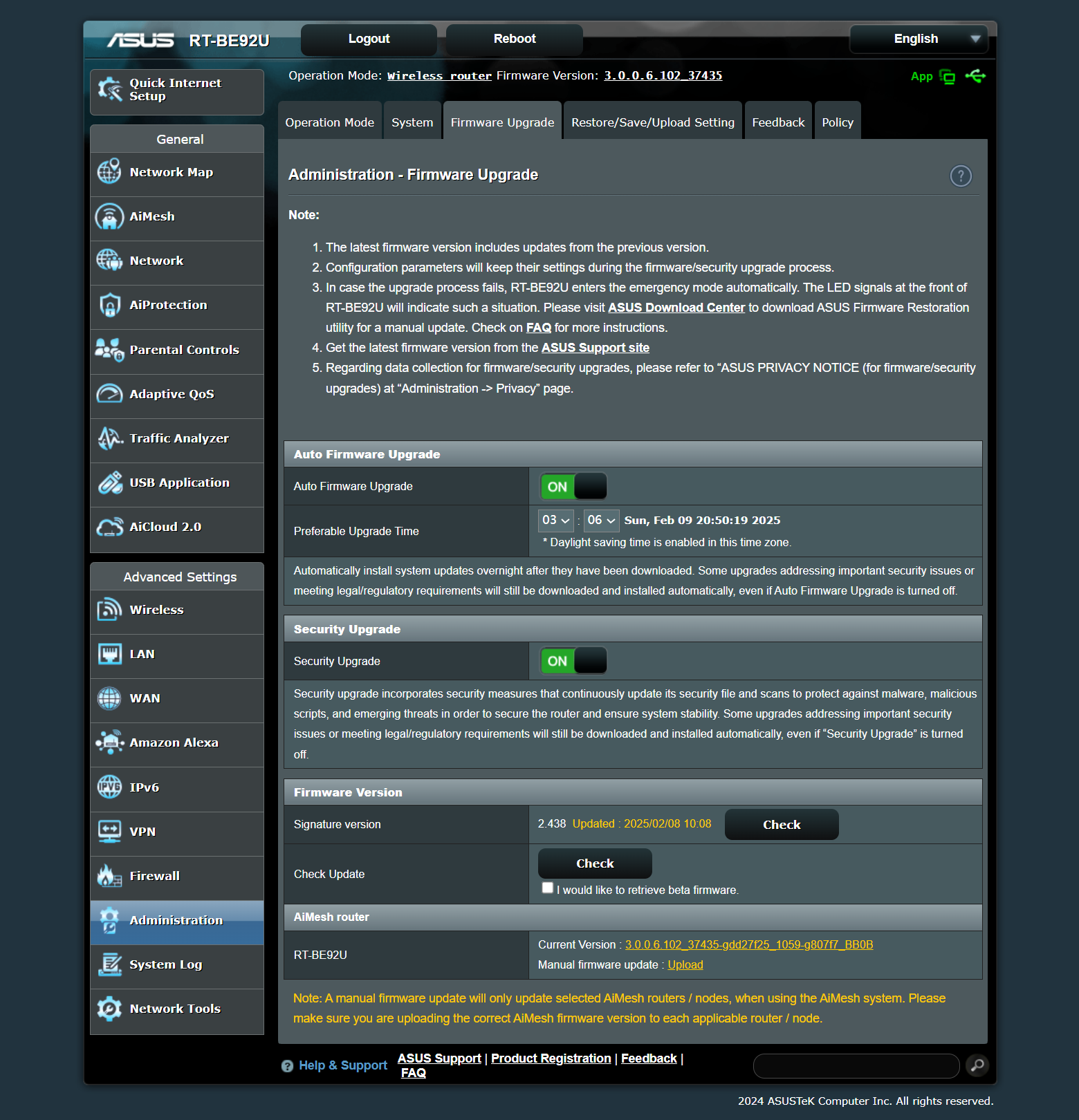Screen dimensions: 1079x1120
Task: Click the search magnifier icon in footer
Action: click(977, 1065)
